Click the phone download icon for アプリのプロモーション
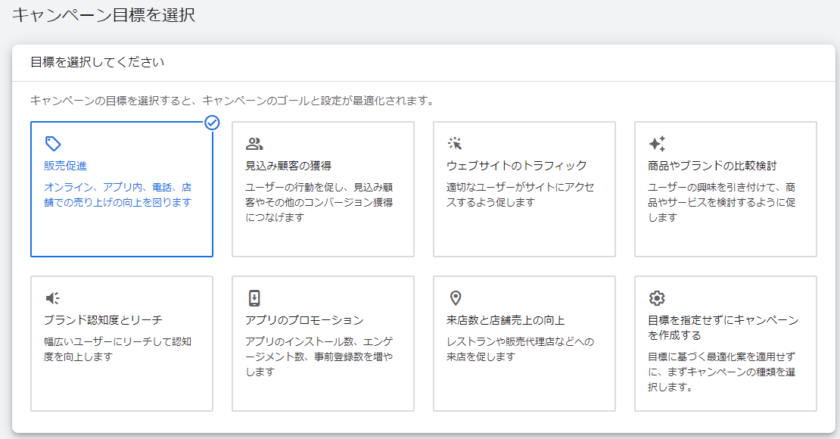The height and width of the screenshot is (439, 840). tap(254, 298)
